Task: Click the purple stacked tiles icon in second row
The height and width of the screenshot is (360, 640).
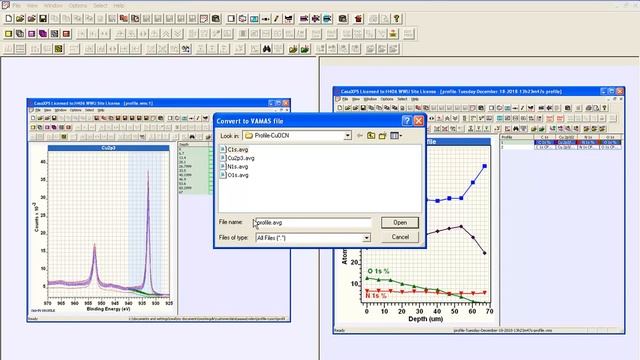Action: point(43,34)
